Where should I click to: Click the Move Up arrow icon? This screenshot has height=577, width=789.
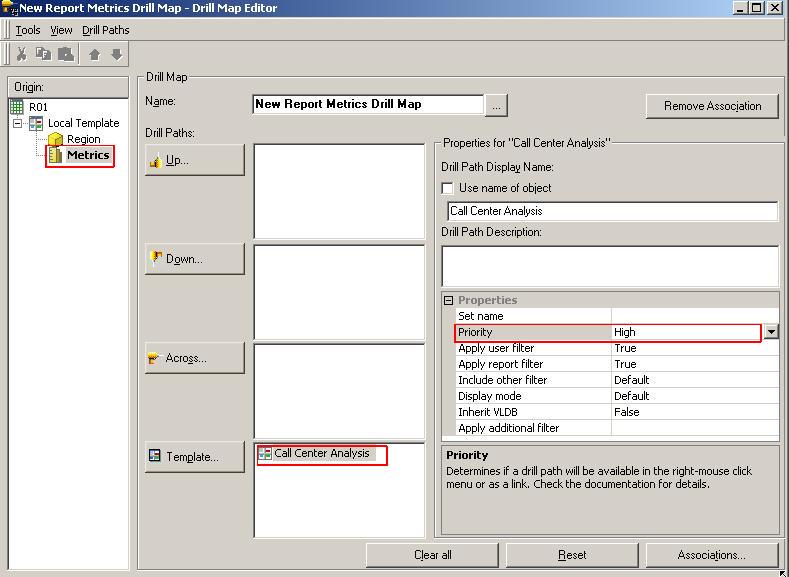tap(95, 54)
